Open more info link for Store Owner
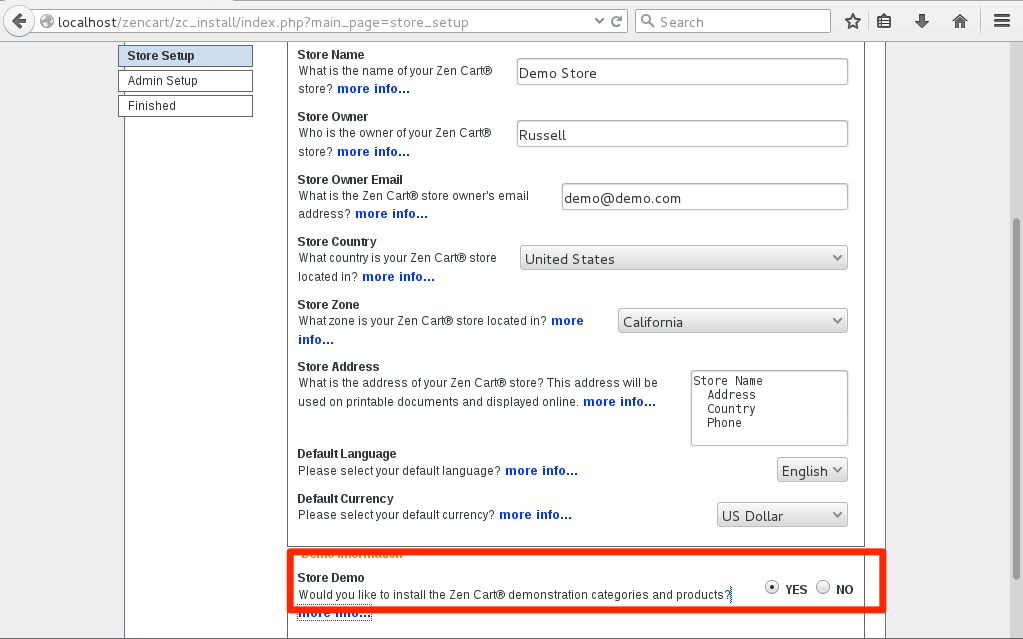 point(373,151)
